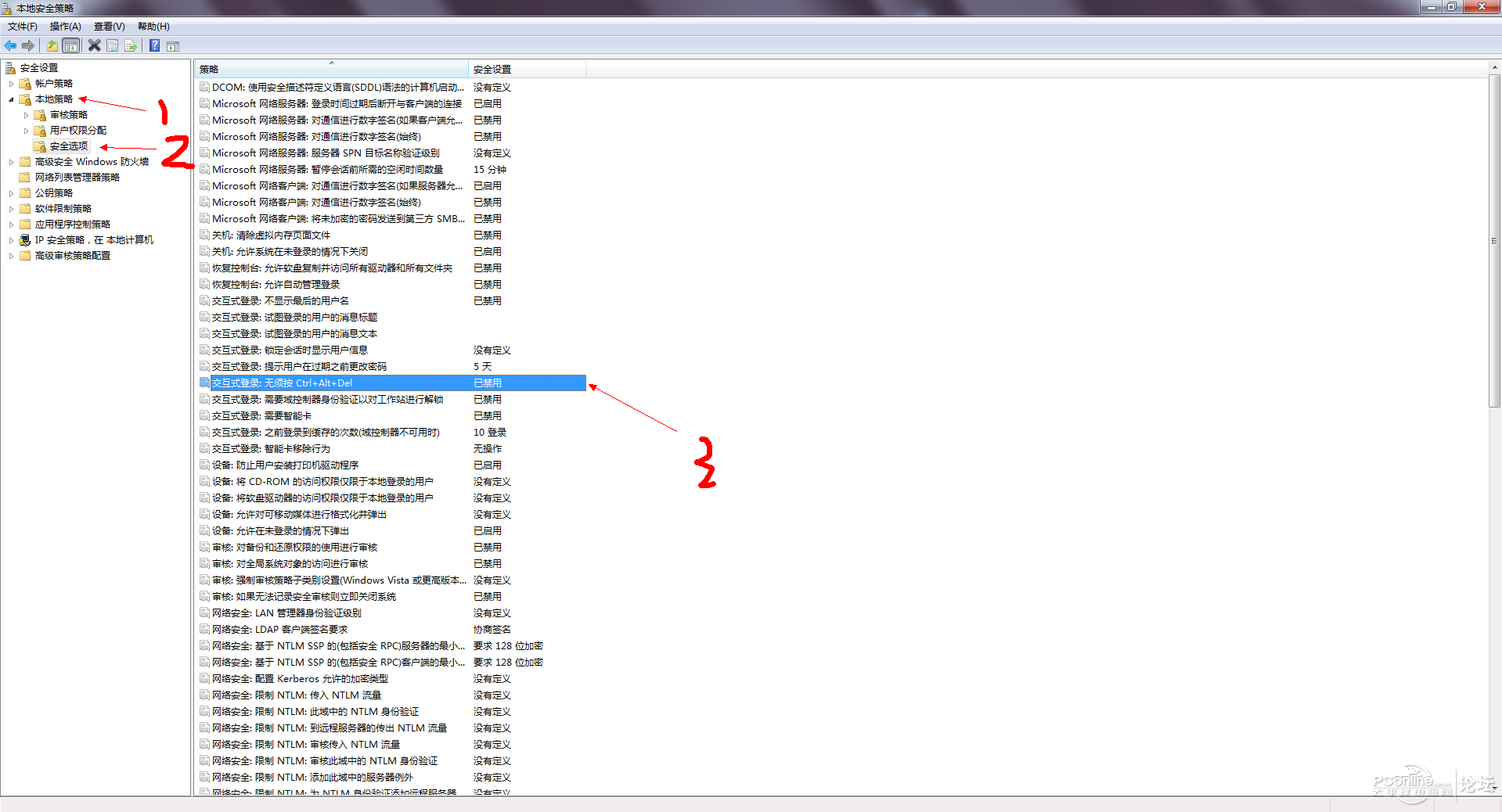Click the 公钥策略 folder icon

coord(25,193)
